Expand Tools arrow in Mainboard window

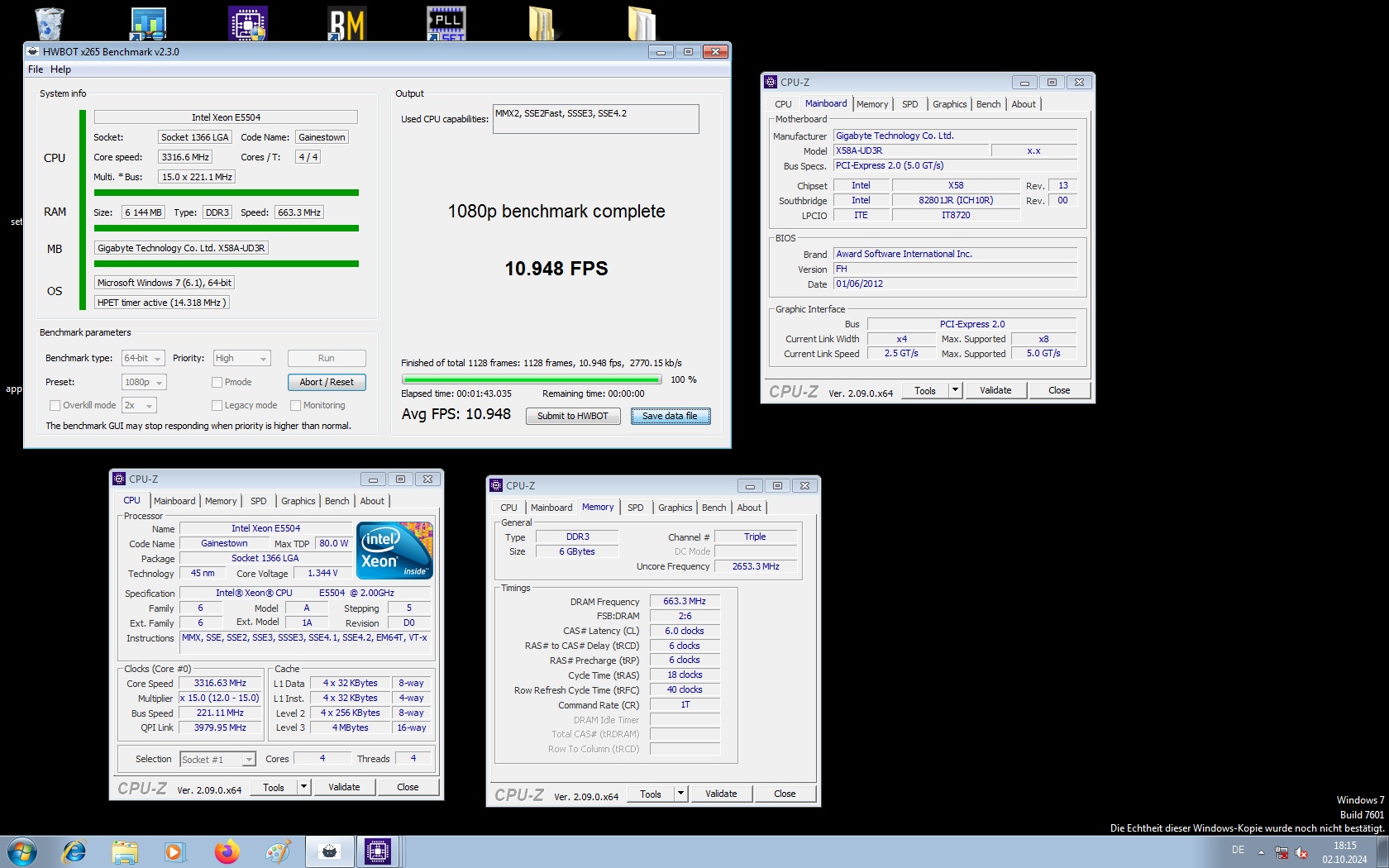click(956, 390)
